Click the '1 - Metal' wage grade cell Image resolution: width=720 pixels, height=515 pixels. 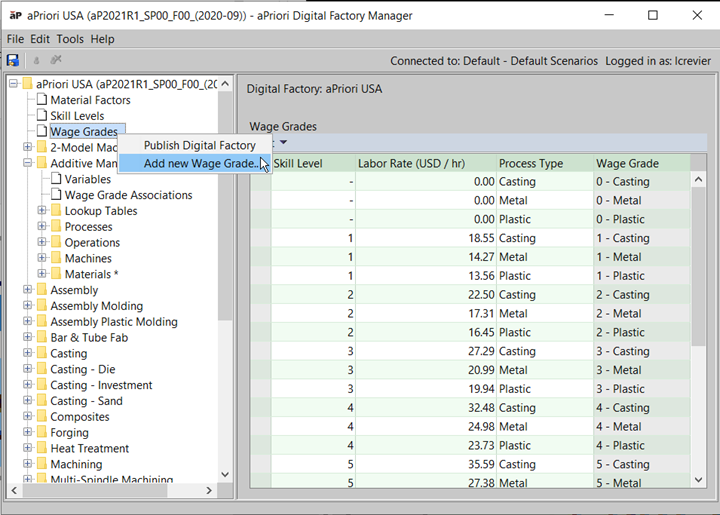pos(641,257)
